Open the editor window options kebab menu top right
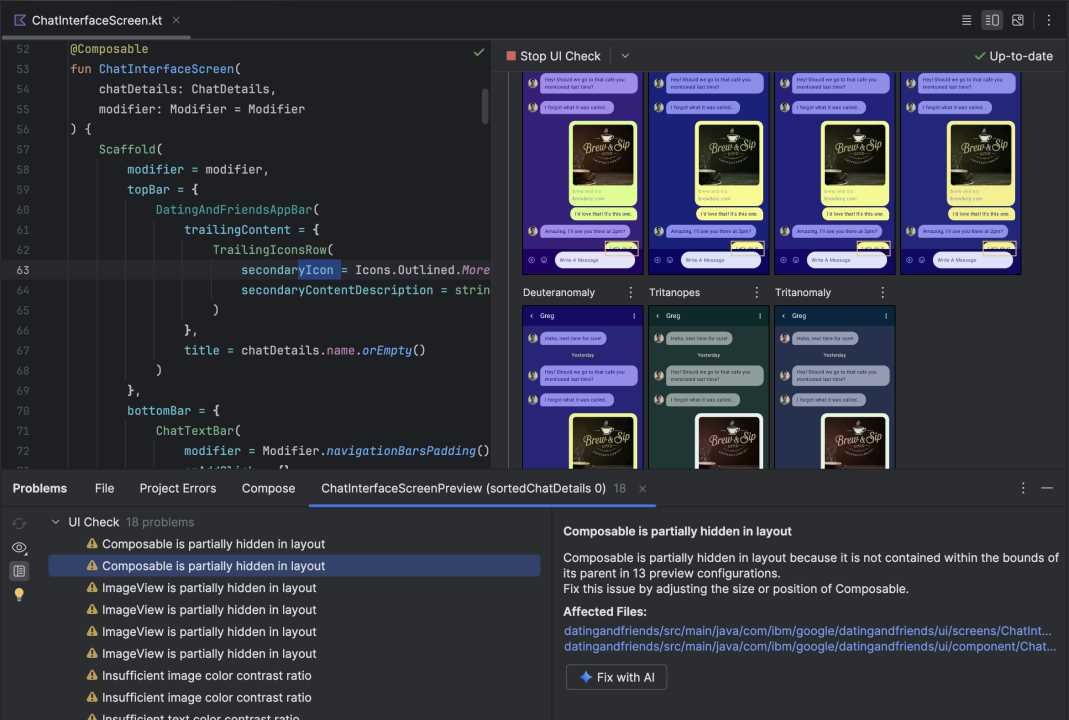Viewport: 1069px width, 720px height. tap(1047, 20)
